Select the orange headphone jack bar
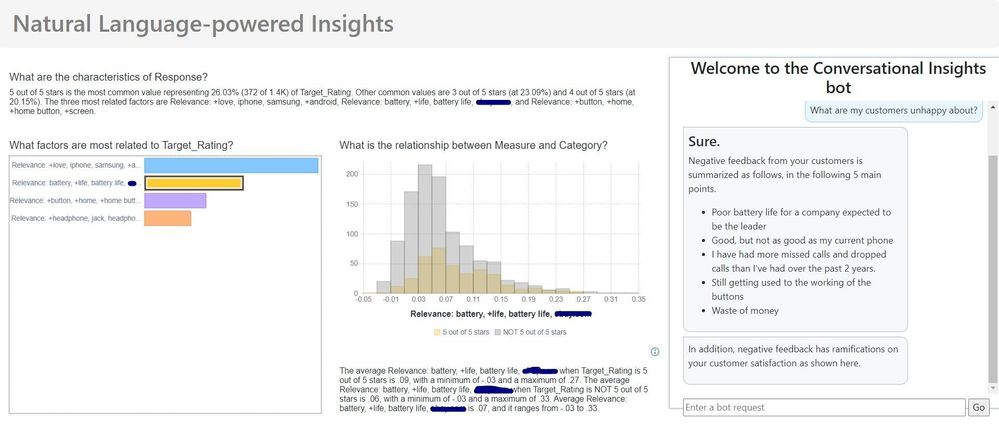 click(x=168, y=218)
